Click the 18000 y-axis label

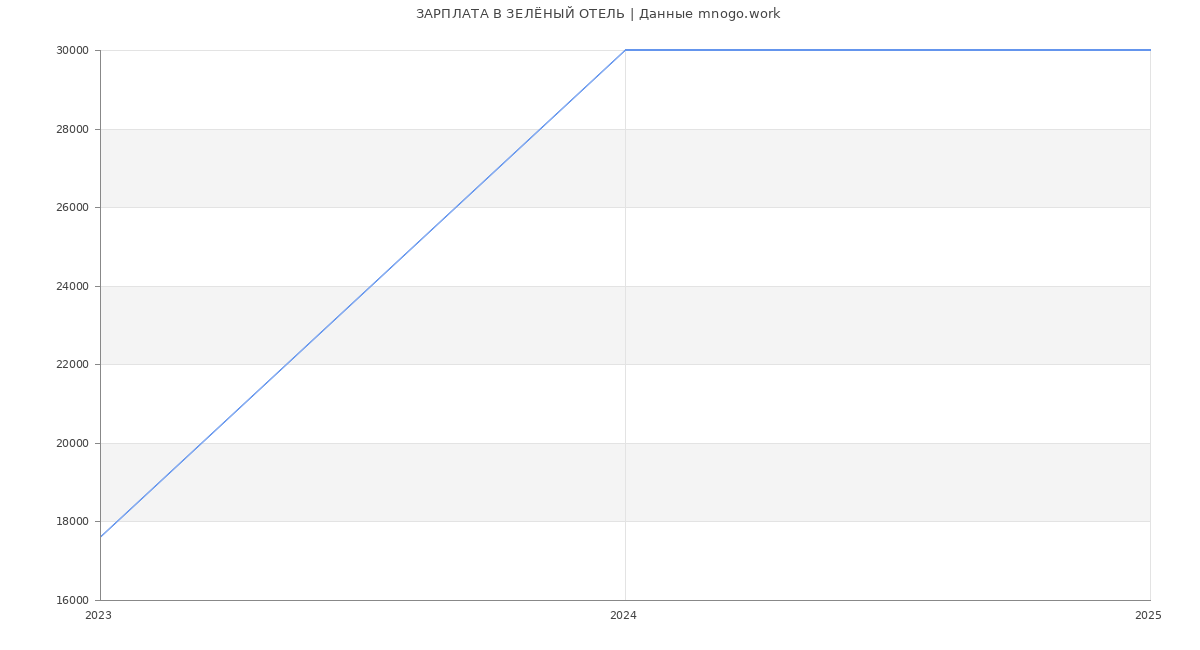72,522
